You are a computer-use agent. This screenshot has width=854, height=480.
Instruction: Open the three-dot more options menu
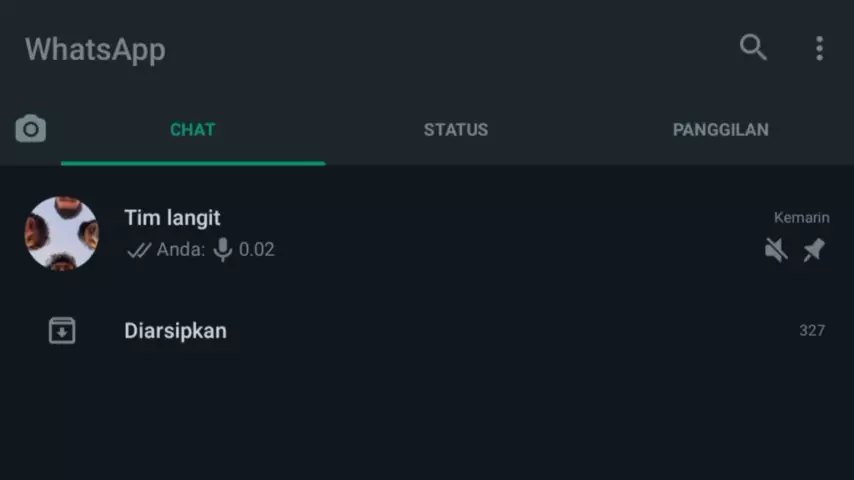(819, 48)
